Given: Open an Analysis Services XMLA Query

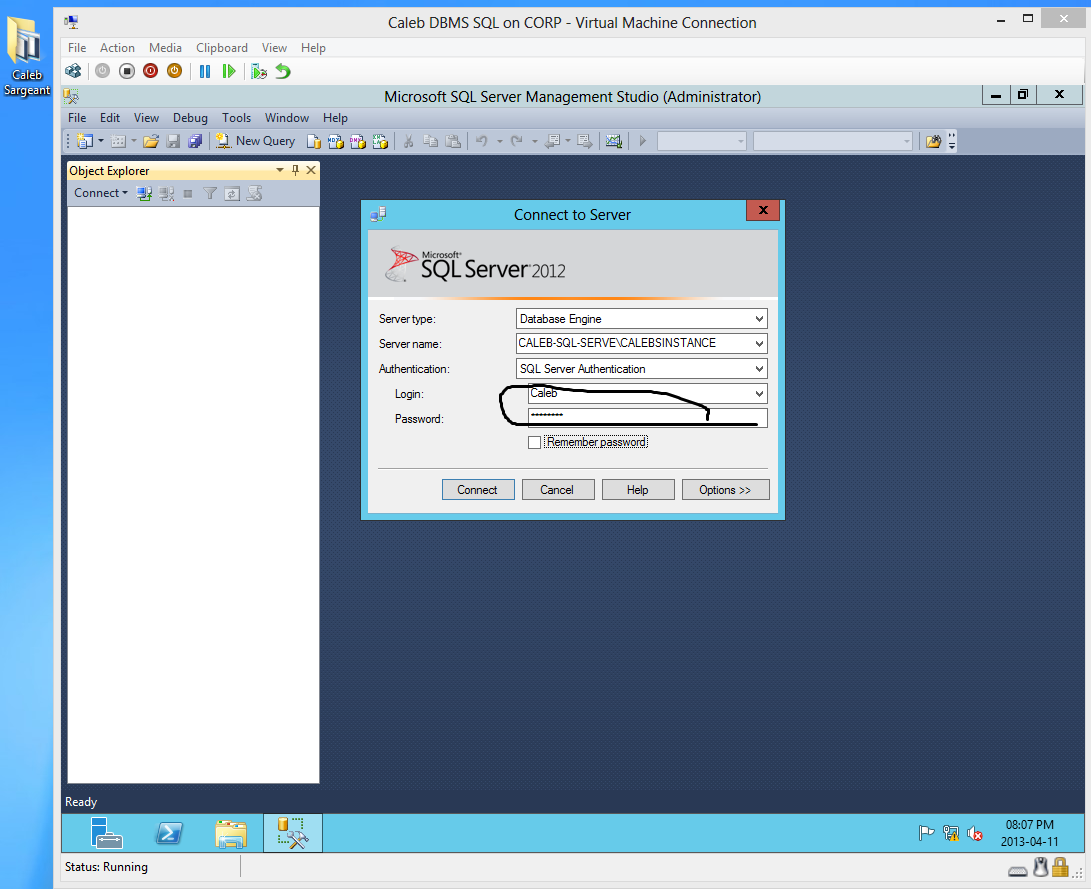Looking at the screenshot, I should [x=381, y=141].
